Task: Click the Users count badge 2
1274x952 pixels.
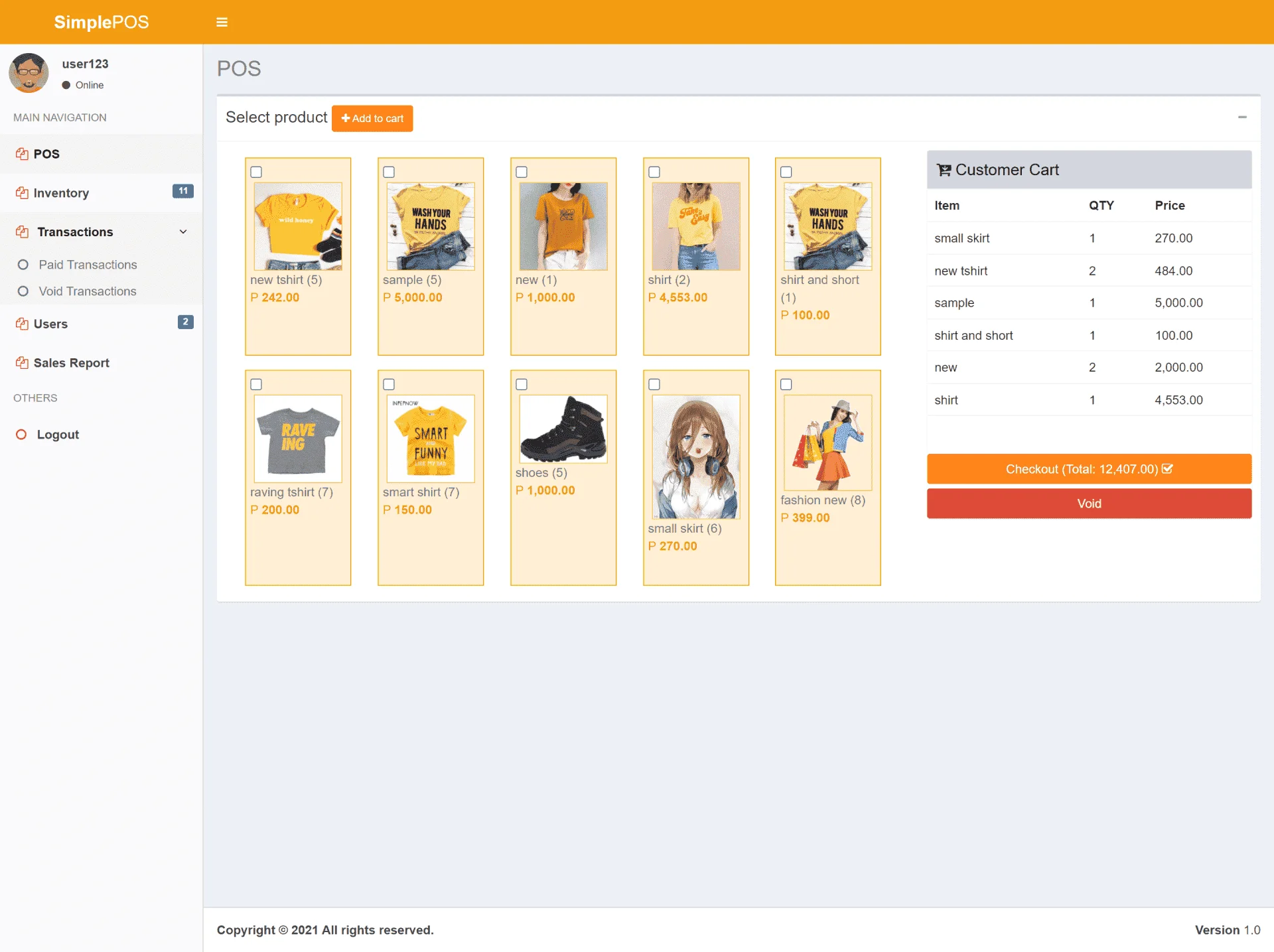Action: (186, 322)
